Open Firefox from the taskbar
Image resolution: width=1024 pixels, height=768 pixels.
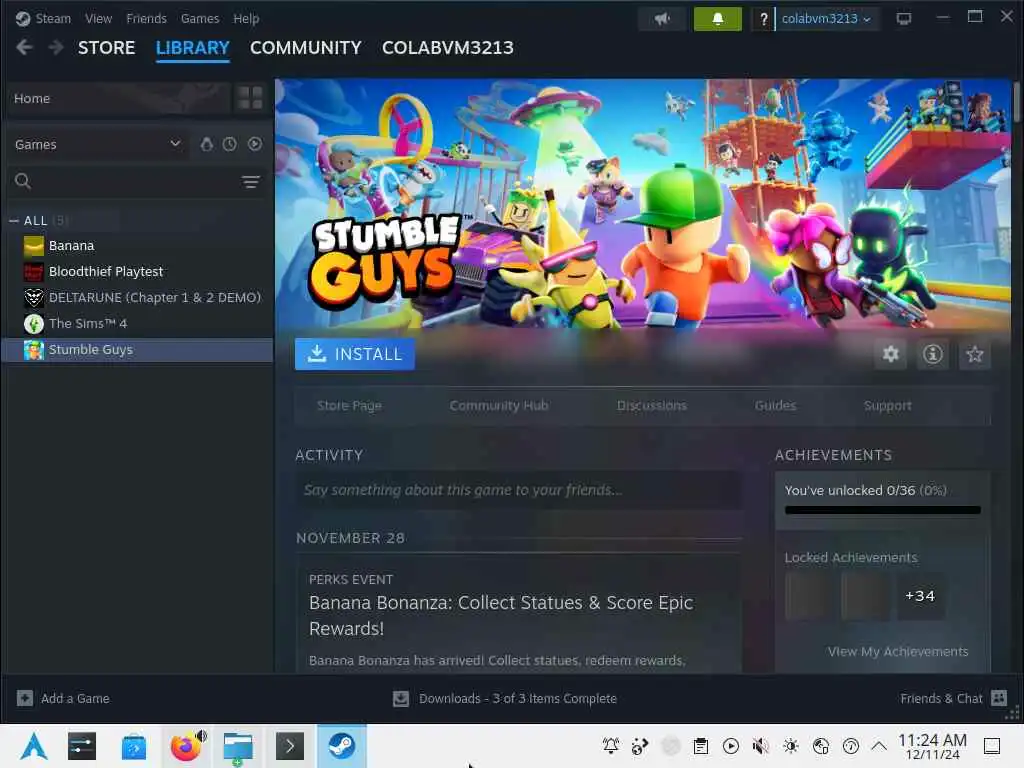186,746
